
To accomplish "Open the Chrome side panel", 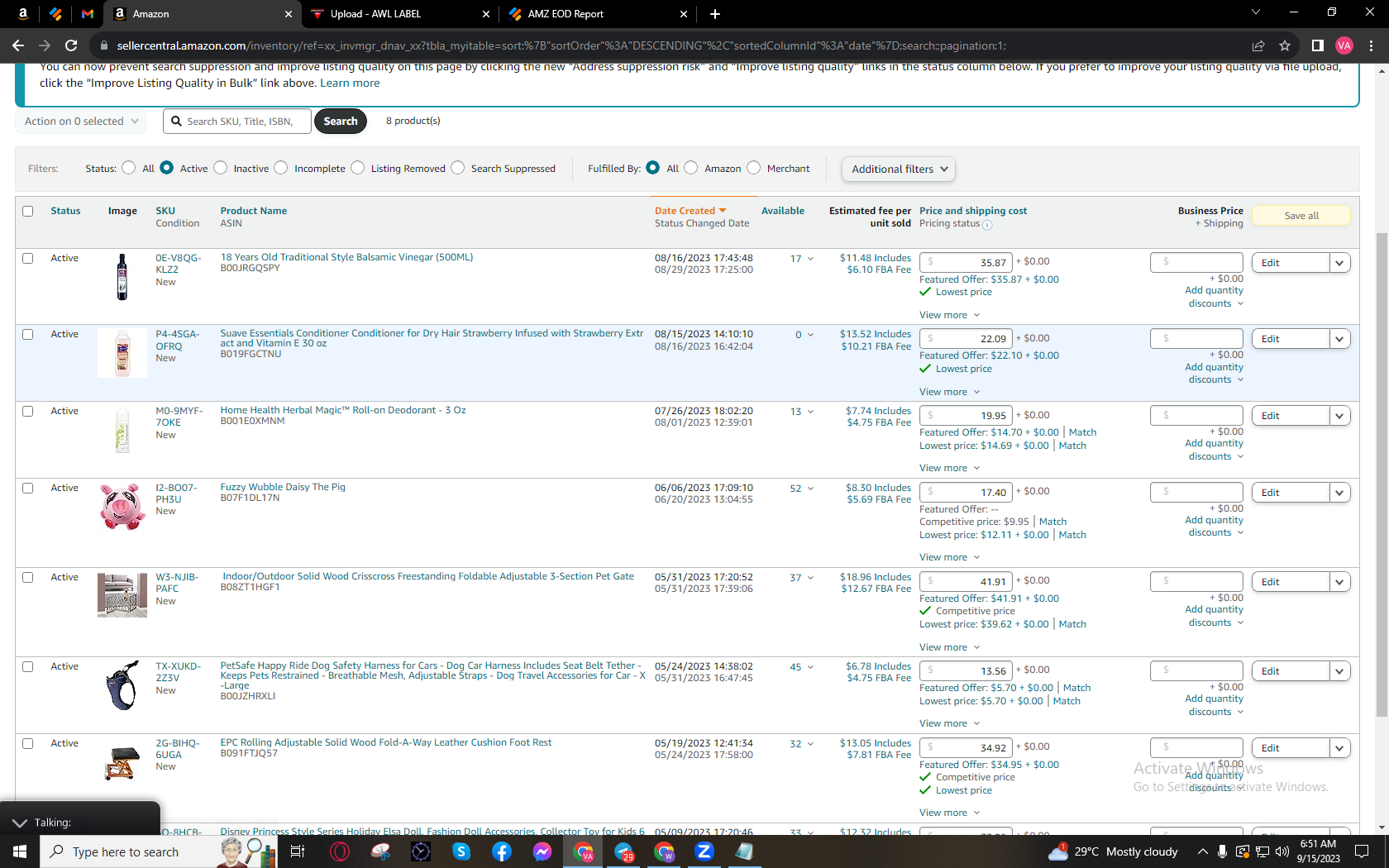I will click(x=1318, y=45).
